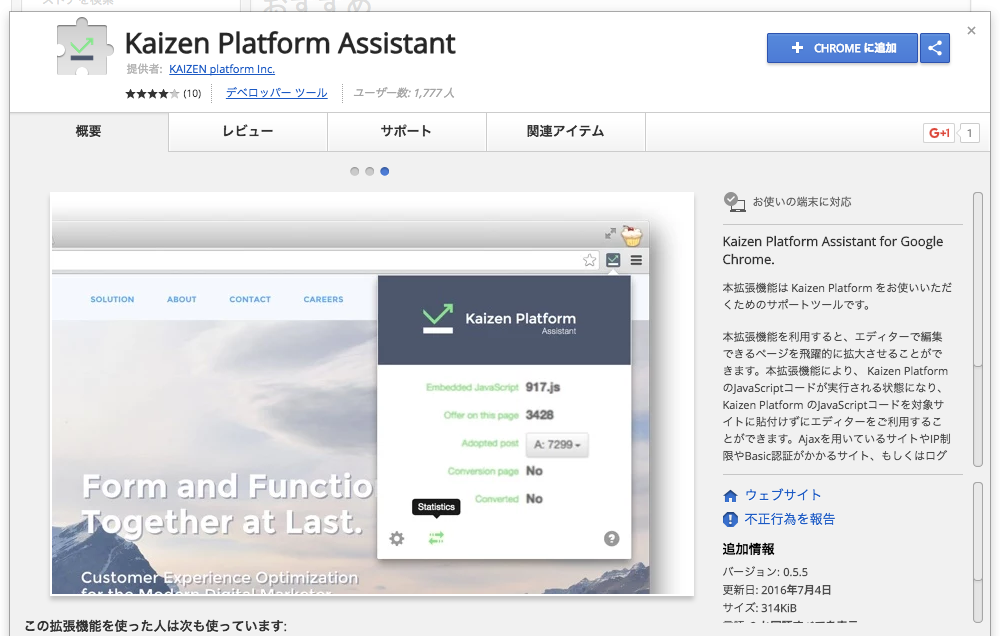Viewport: 1000px width, 636px height.
Task: Click SOLUTION nav item in screenshot
Action: 112,299
